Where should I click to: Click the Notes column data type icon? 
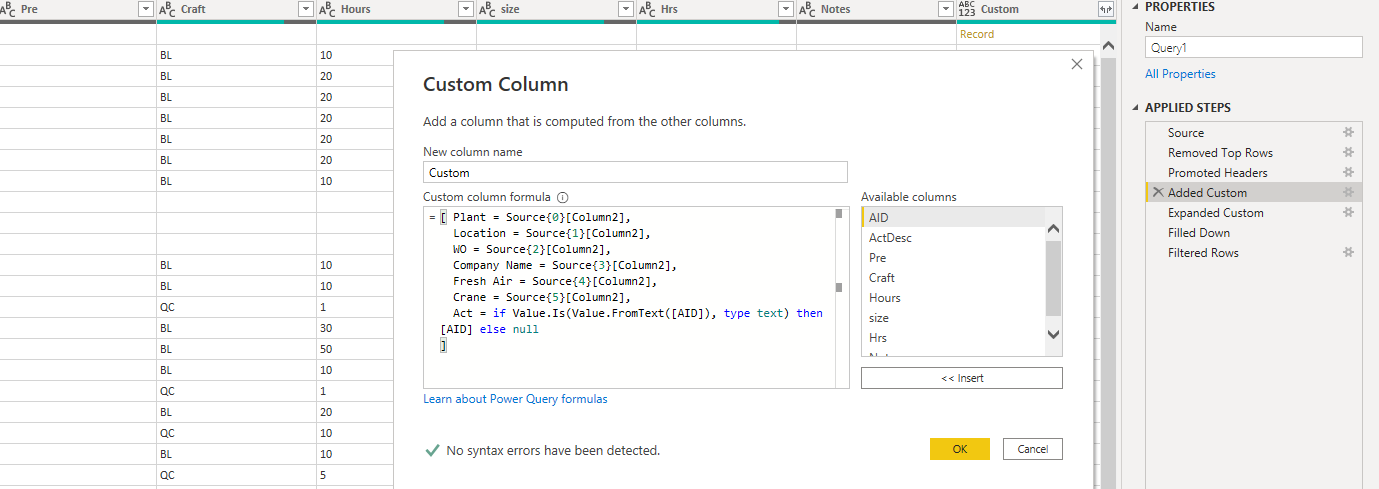coord(807,9)
